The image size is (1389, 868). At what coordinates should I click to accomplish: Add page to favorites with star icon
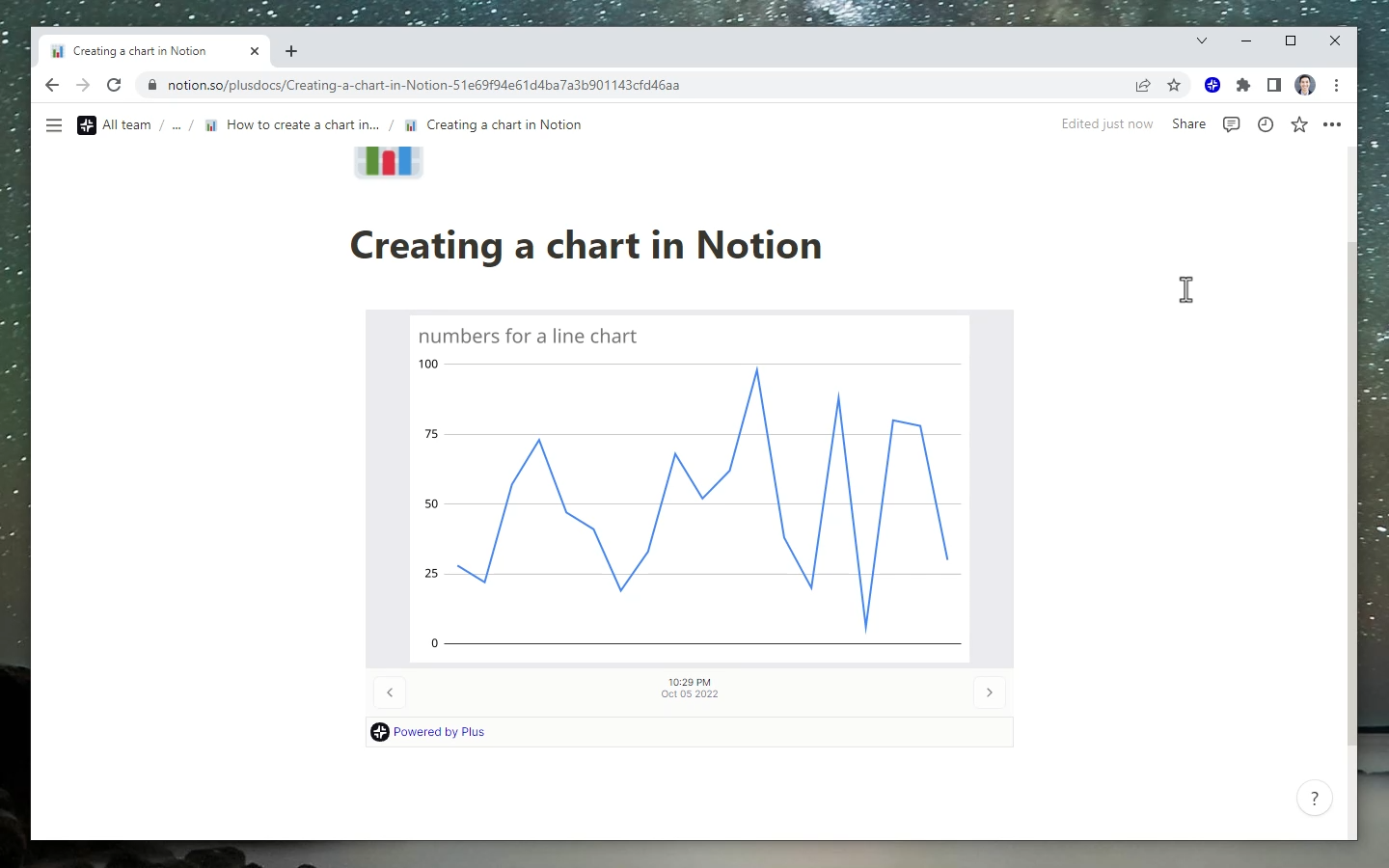pyautogui.click(x=1298, y=124)
